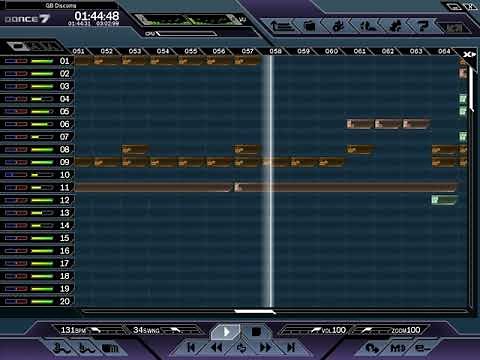The image size is (480, 360).
Task: Toggle the blue button on track 06
Action: point(11,124)
